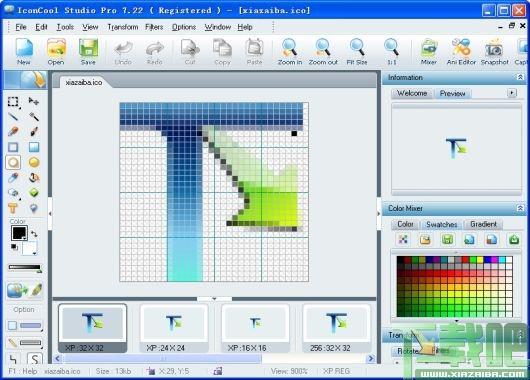Click the Information tabs scroll arrow
This screenshot has height=380, width=530.
[512, 93]
